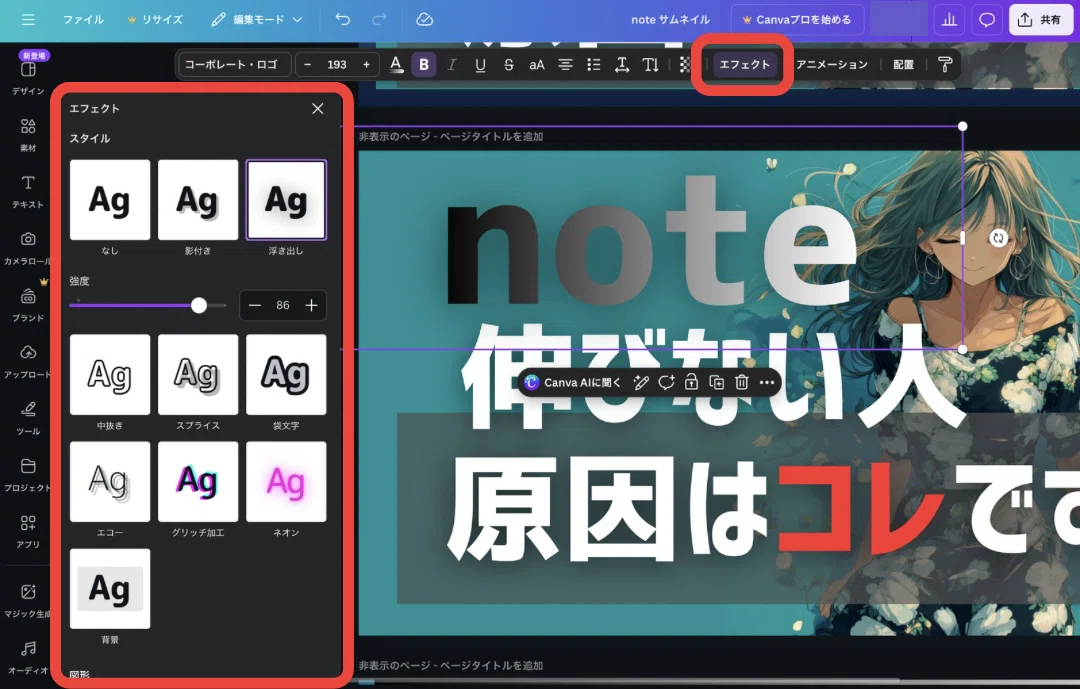Viewport: 1080px width, 689px height.
Task: Redo the last action
Action: [379, 20]
